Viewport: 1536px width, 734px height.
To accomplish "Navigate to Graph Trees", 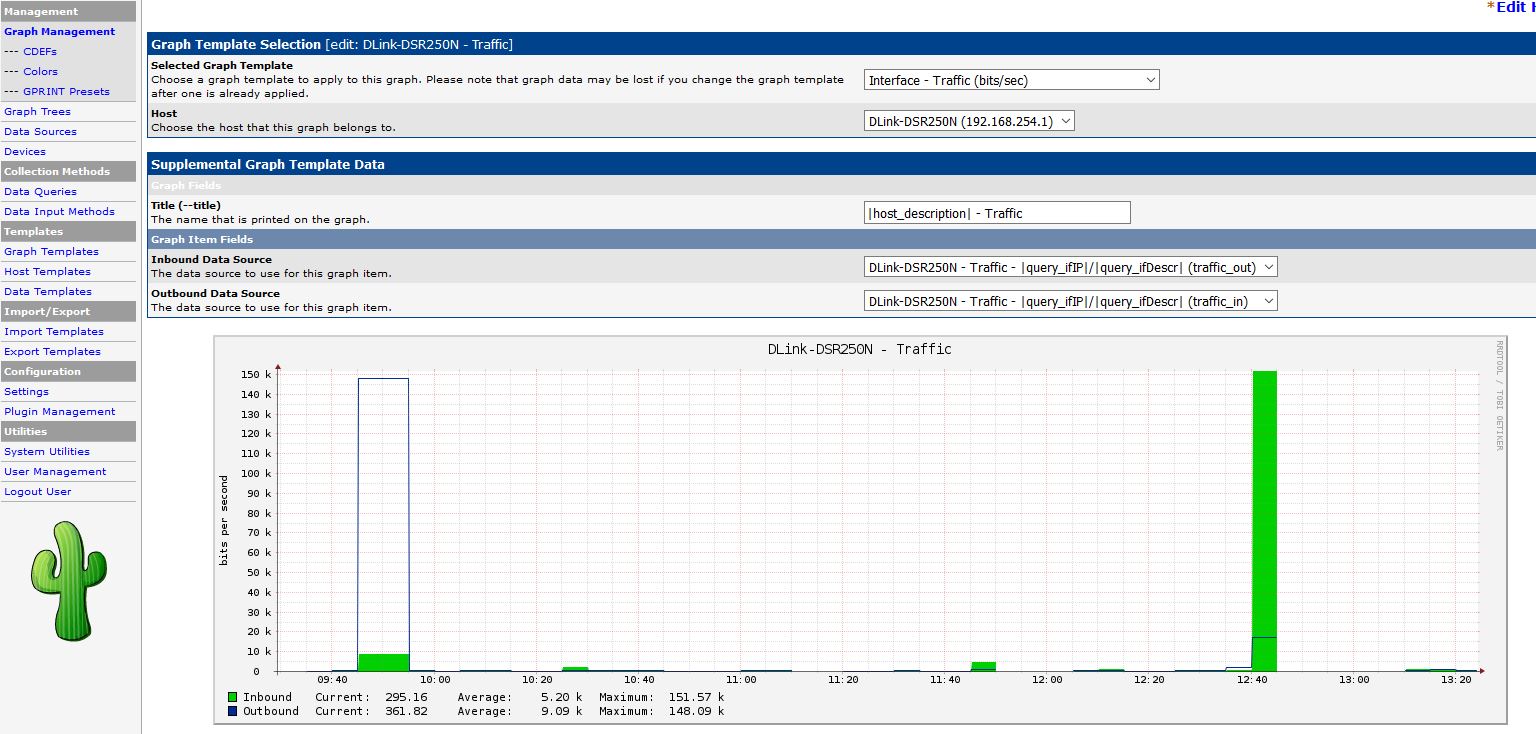I will (37, 112).
